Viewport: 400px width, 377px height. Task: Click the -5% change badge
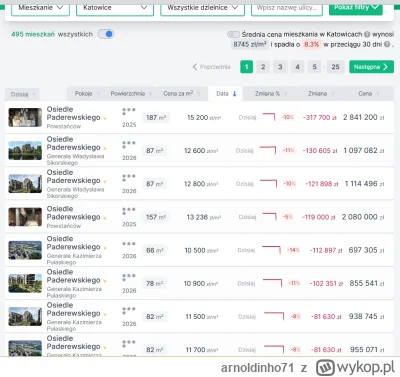point(288,217)
